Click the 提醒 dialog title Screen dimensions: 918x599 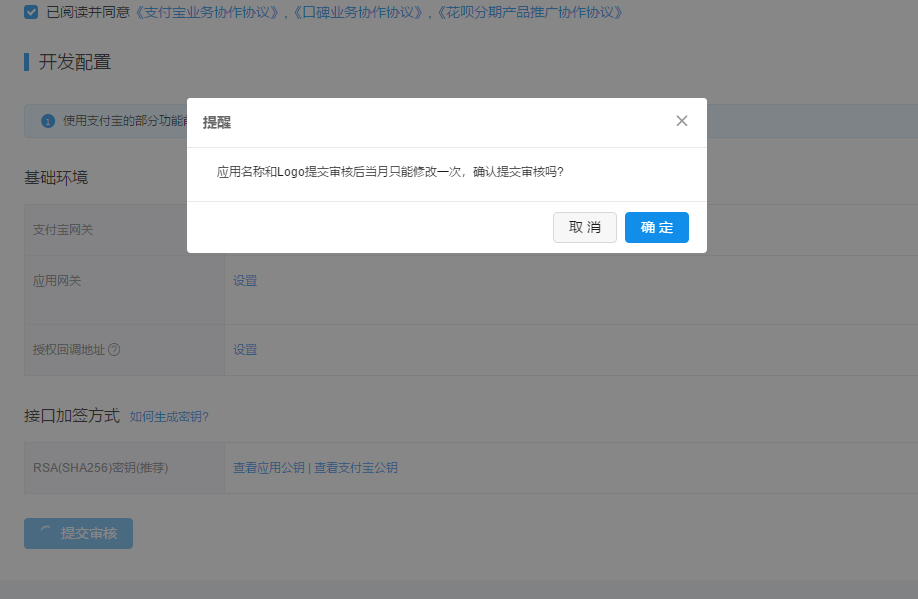point(217,122)
